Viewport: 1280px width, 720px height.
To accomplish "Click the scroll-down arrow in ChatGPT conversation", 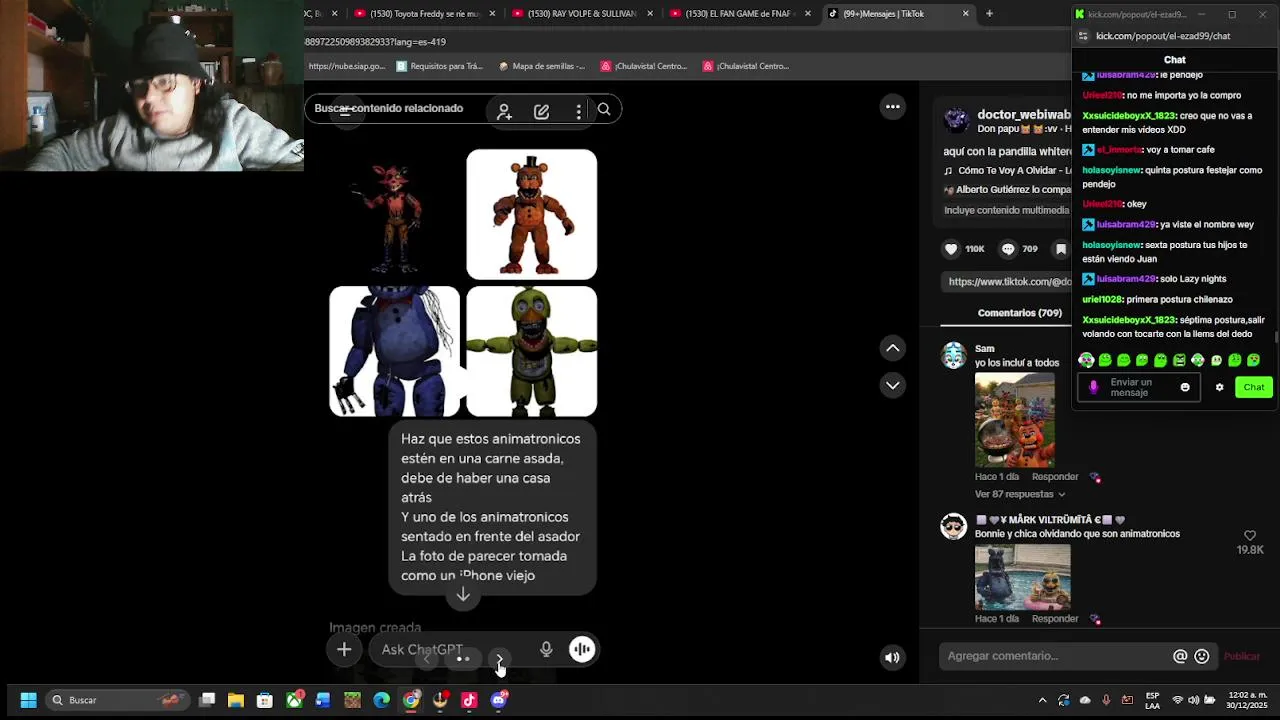I will (463, 595).
